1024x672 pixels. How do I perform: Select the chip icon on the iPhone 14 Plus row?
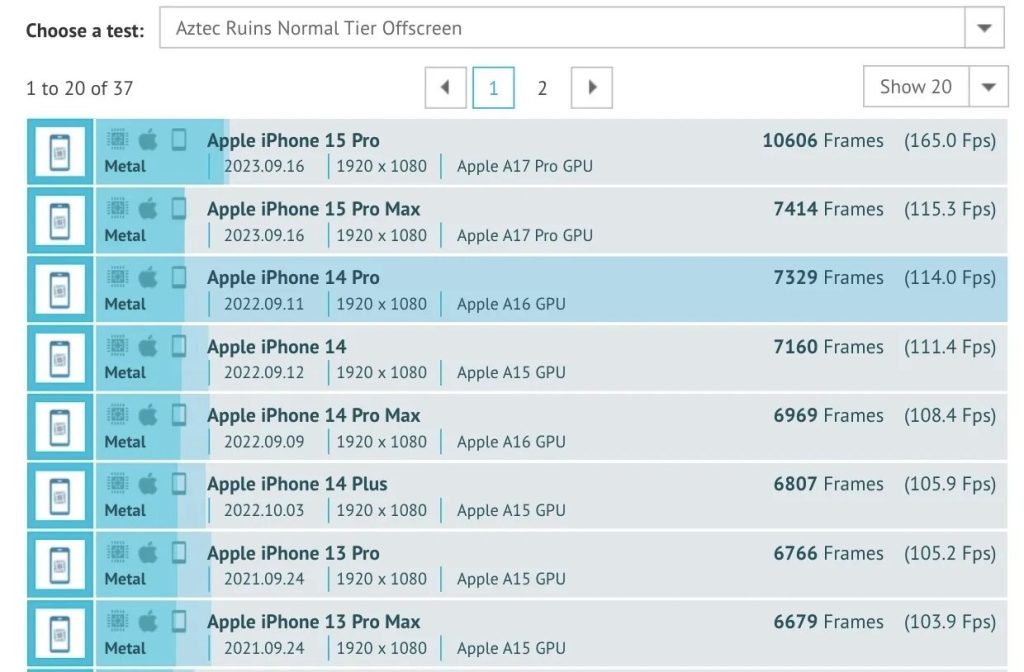click(115, 483)
